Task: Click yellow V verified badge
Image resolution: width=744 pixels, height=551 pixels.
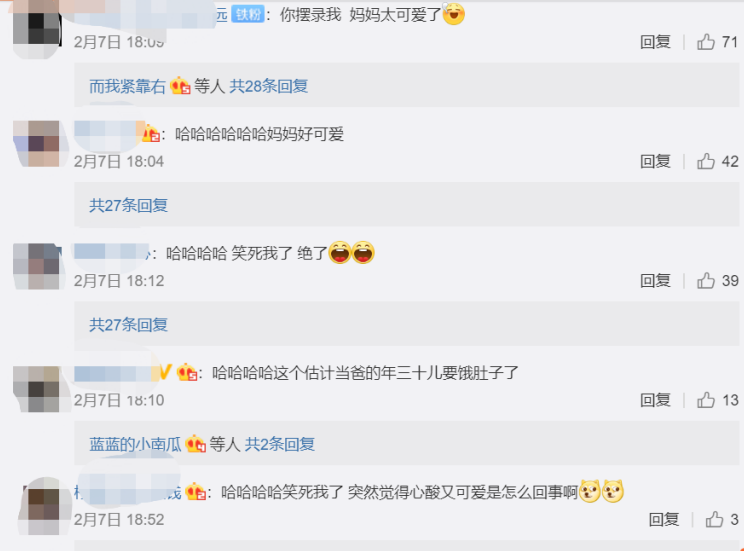Action: point(164,372)
